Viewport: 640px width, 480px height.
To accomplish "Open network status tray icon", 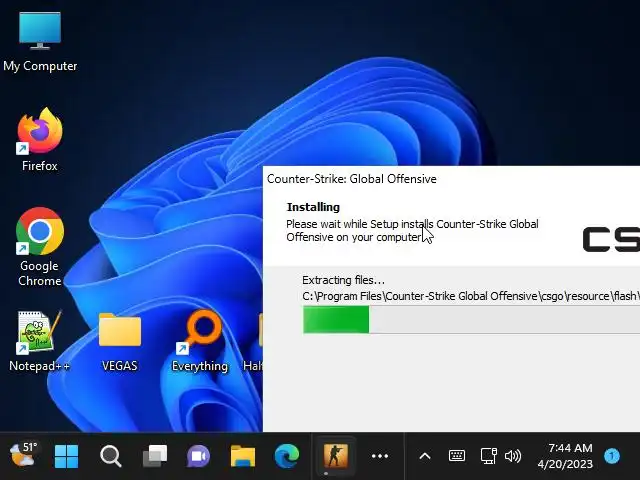I will coord(488,456).
